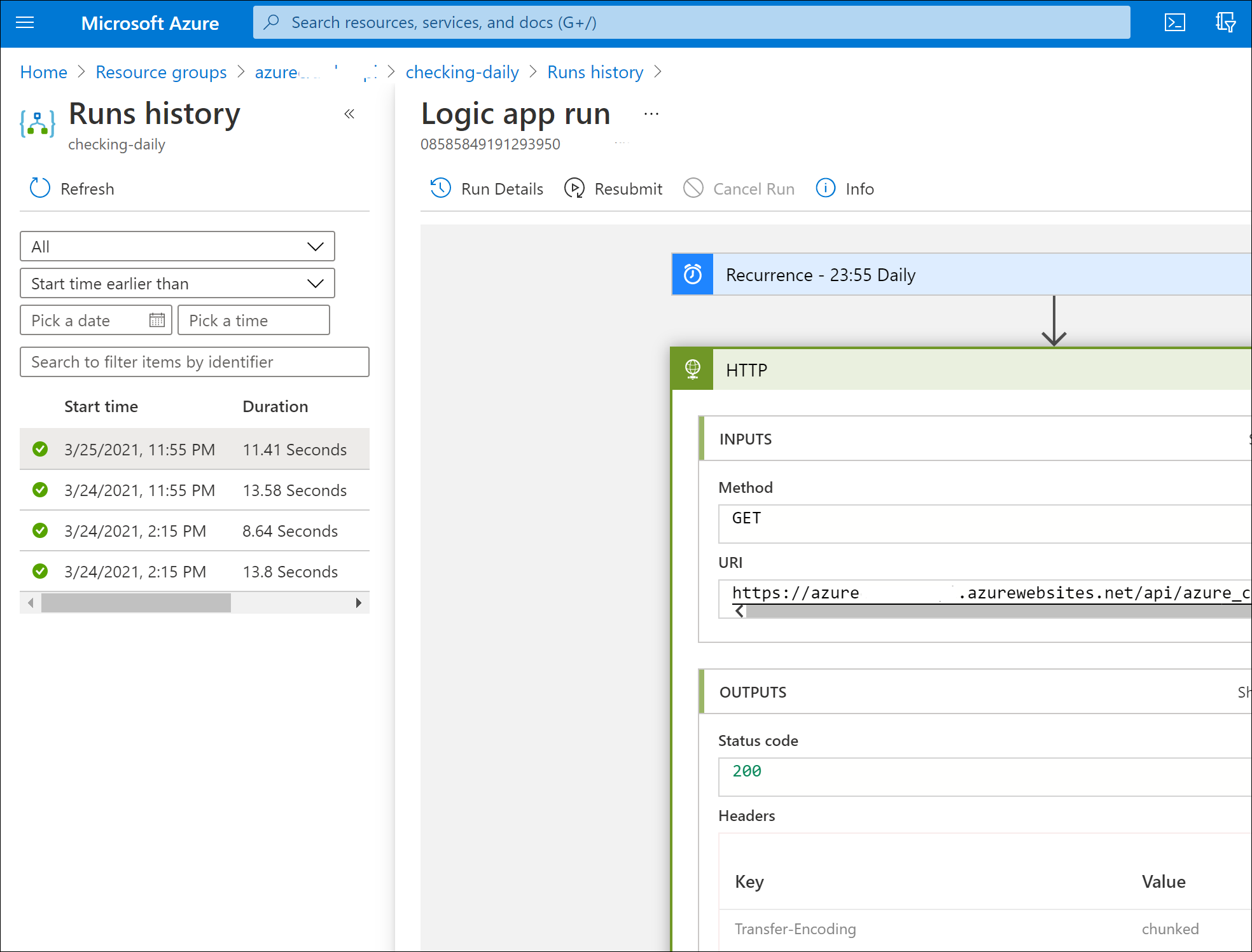Open Run Details for this run
Image resolution: width=1252 pixels, height=952 pixels.
(487, 189)
